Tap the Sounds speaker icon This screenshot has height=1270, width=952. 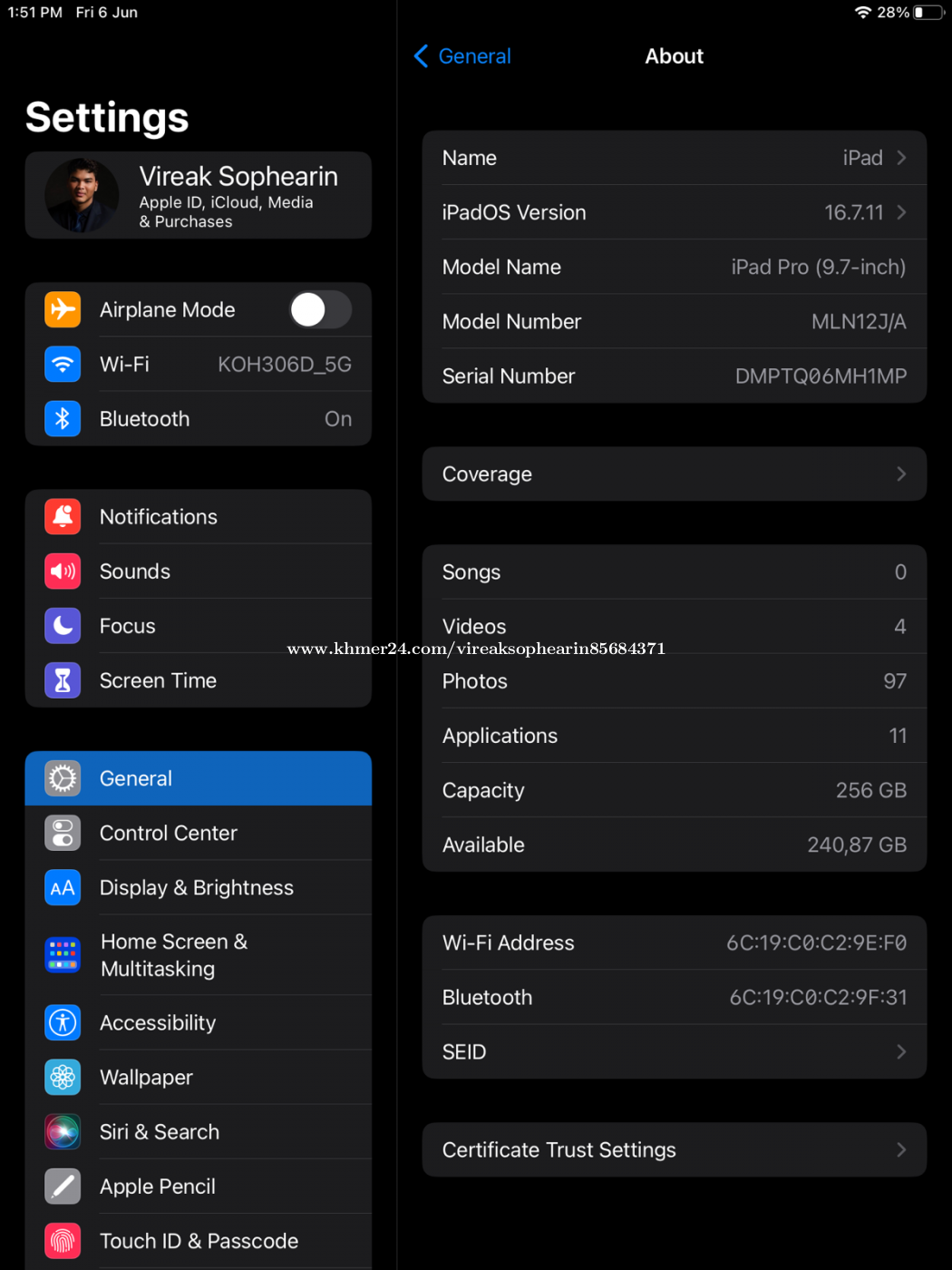point(63,571)
